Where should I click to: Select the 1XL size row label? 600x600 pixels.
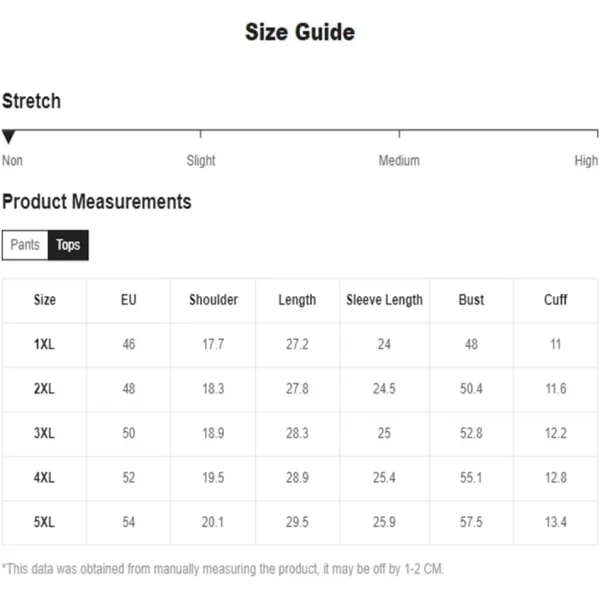pyautogui.click(x=44, y=344)
